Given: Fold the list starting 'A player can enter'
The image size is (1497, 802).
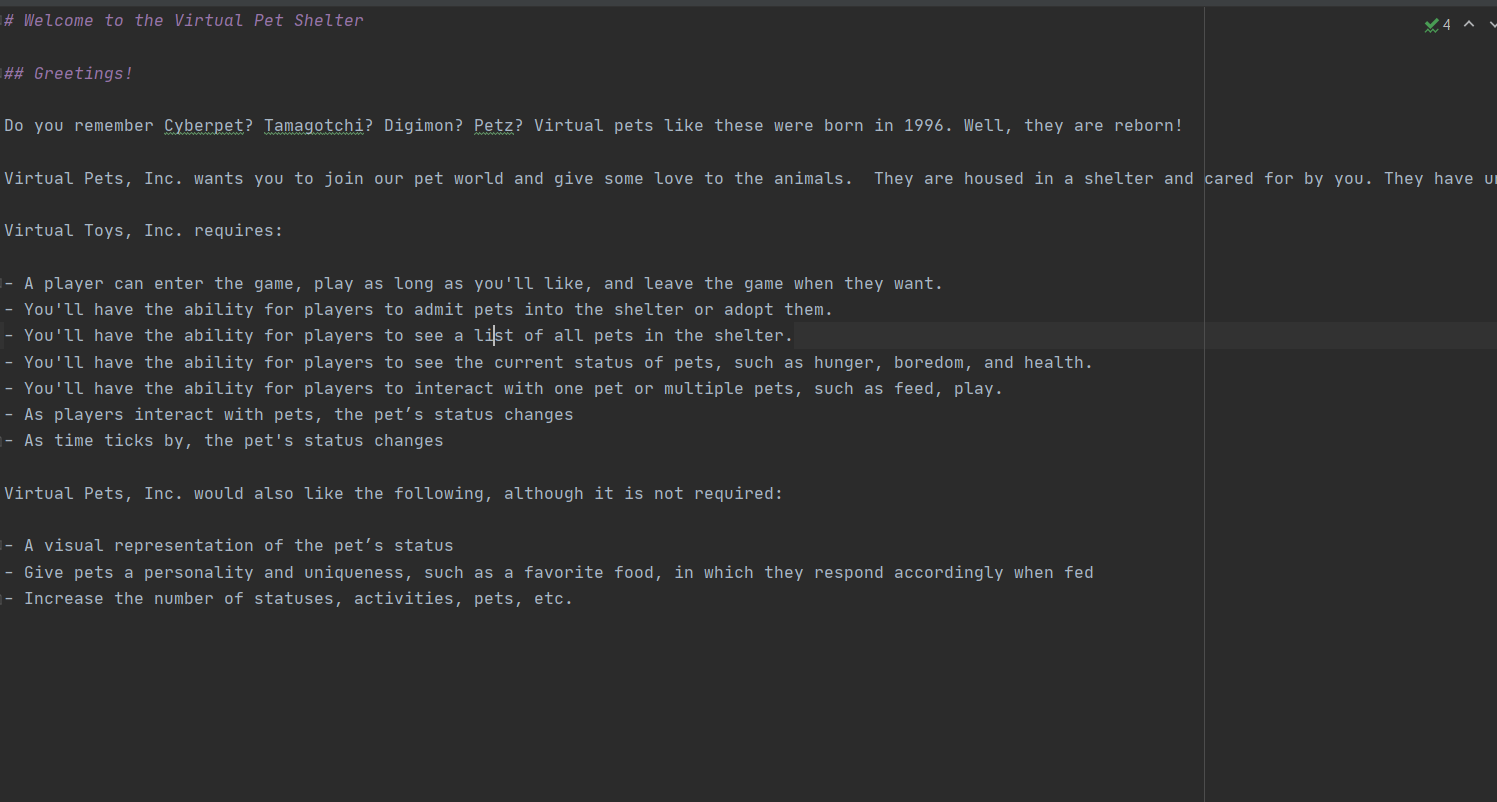Looking at the screenshot, I should point(2,284).
